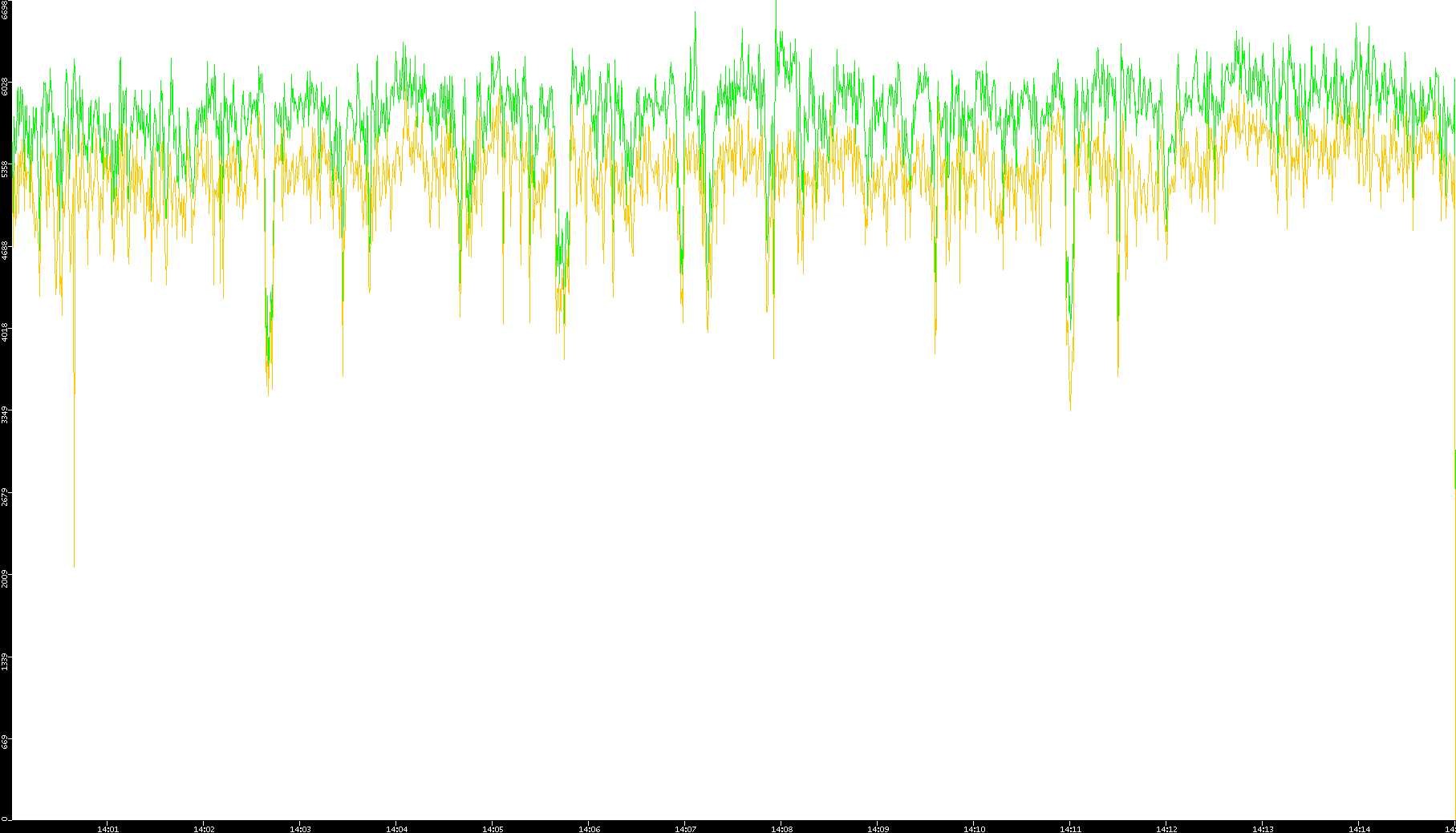This screenshot has height=833, width=1456.
Task: Click the yellow dip's lowest point near 14:11
Action: [1070, 410]
